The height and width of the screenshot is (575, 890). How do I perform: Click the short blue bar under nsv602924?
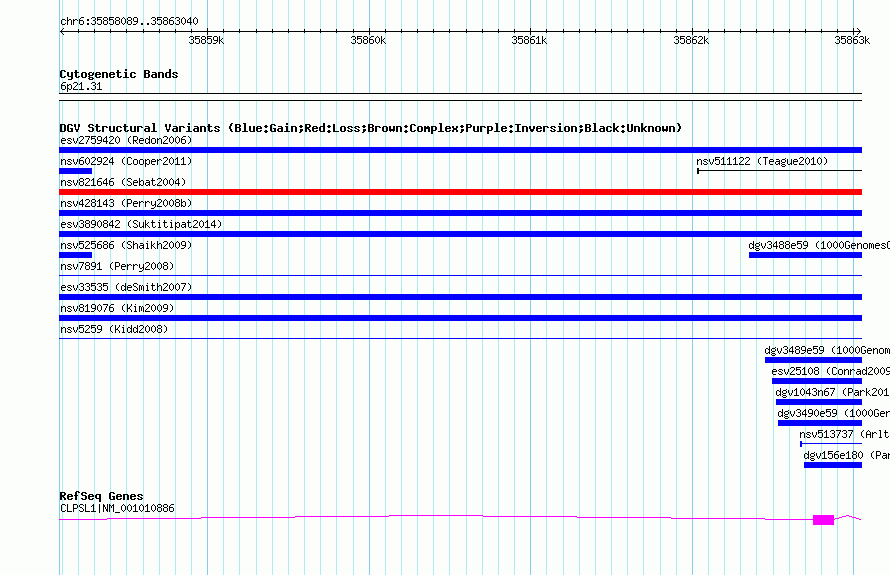pos(75,171)
